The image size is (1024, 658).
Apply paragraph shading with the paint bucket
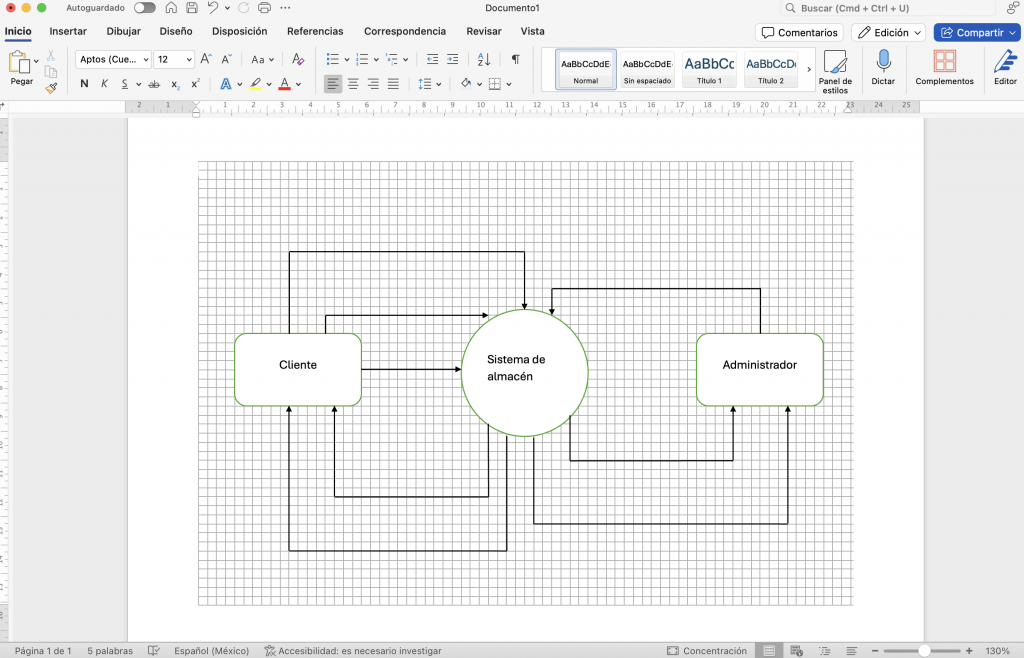pos(466,84)
